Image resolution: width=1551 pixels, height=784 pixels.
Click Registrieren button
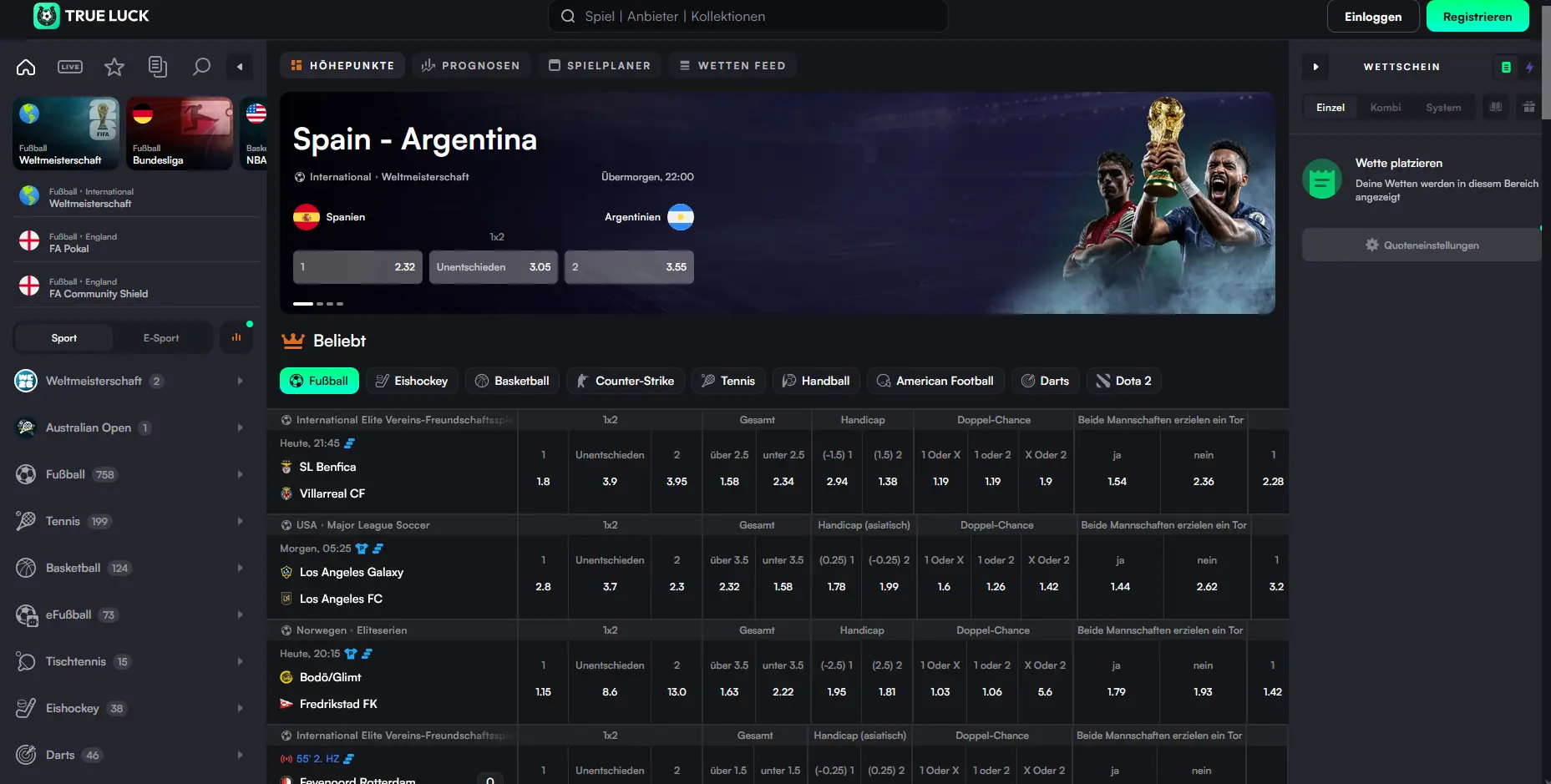coord(1478,16)
